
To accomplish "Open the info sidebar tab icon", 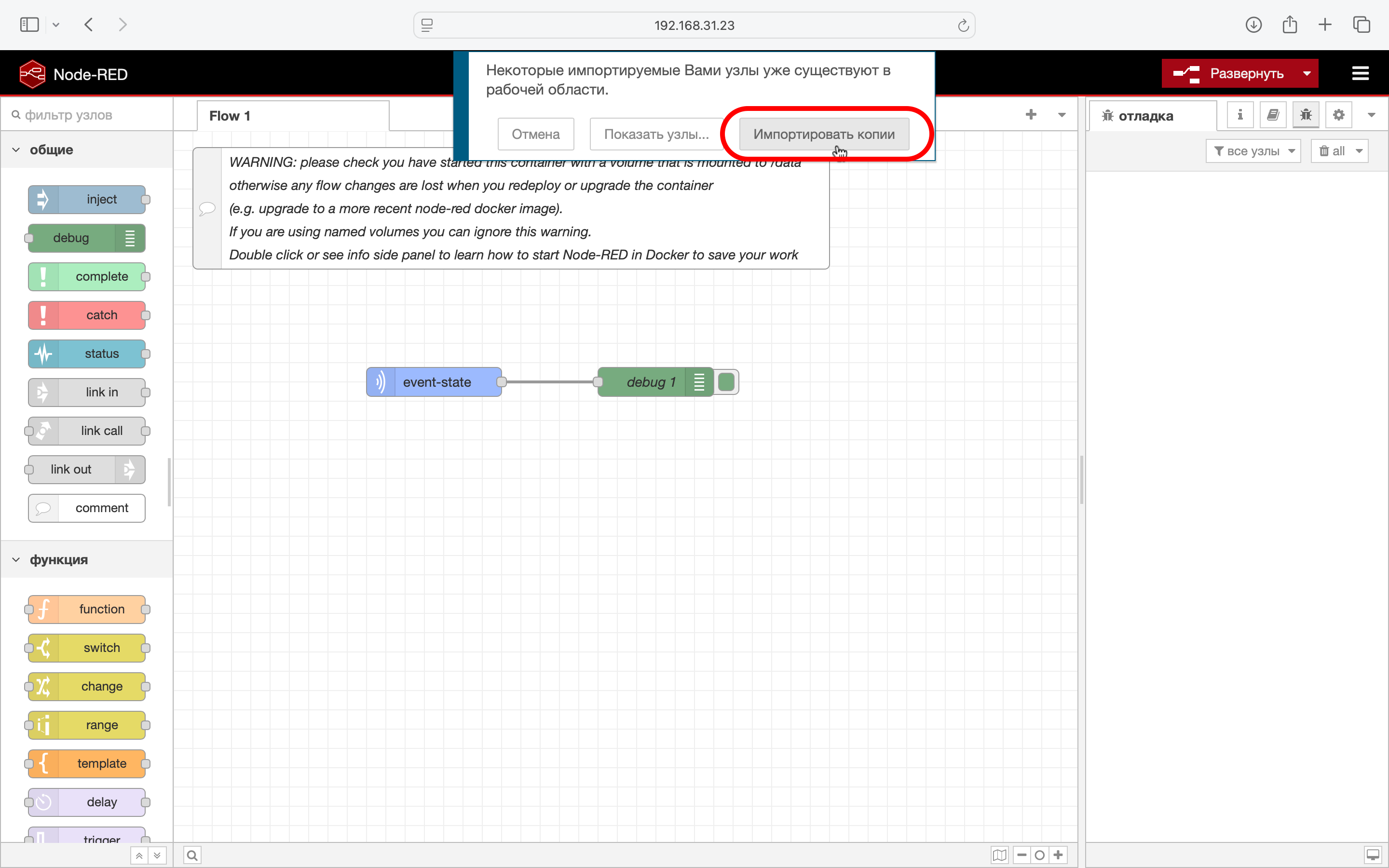I will point(1240,115).
